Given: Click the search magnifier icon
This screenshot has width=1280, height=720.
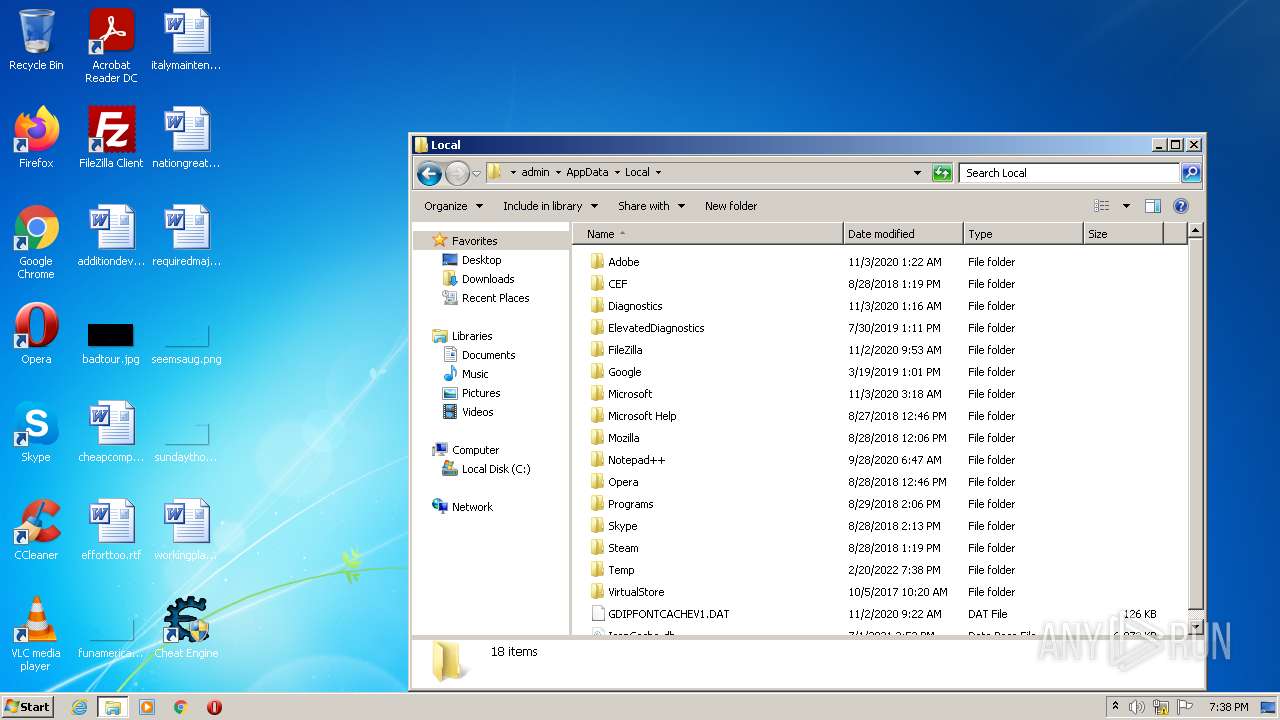Looking at the screenshot, I should [x=1190, y=173].
